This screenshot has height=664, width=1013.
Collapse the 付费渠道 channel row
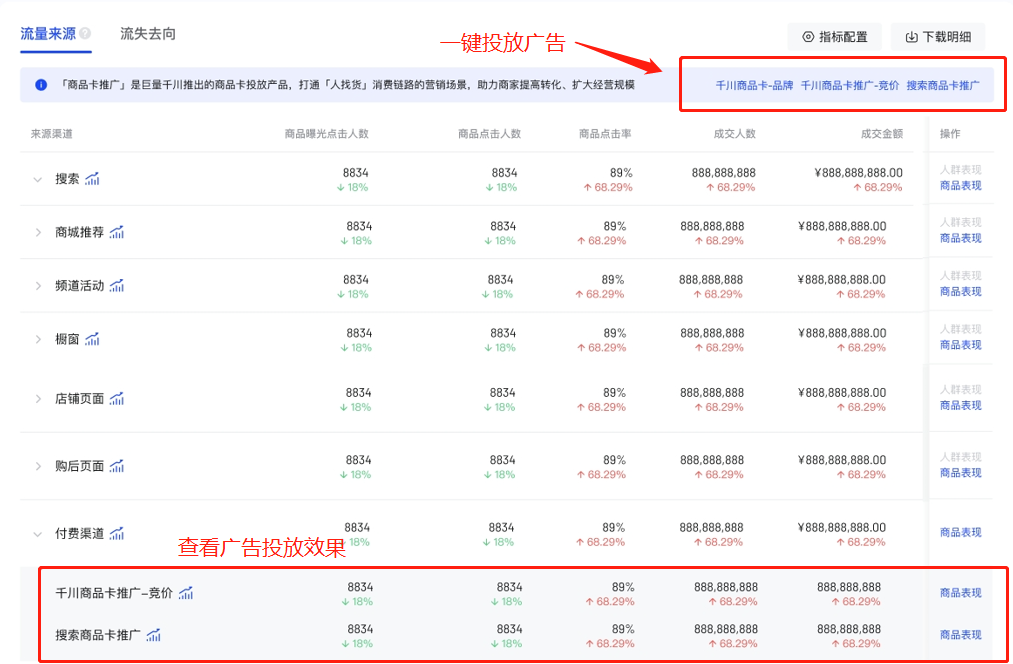tap(37, 534)
